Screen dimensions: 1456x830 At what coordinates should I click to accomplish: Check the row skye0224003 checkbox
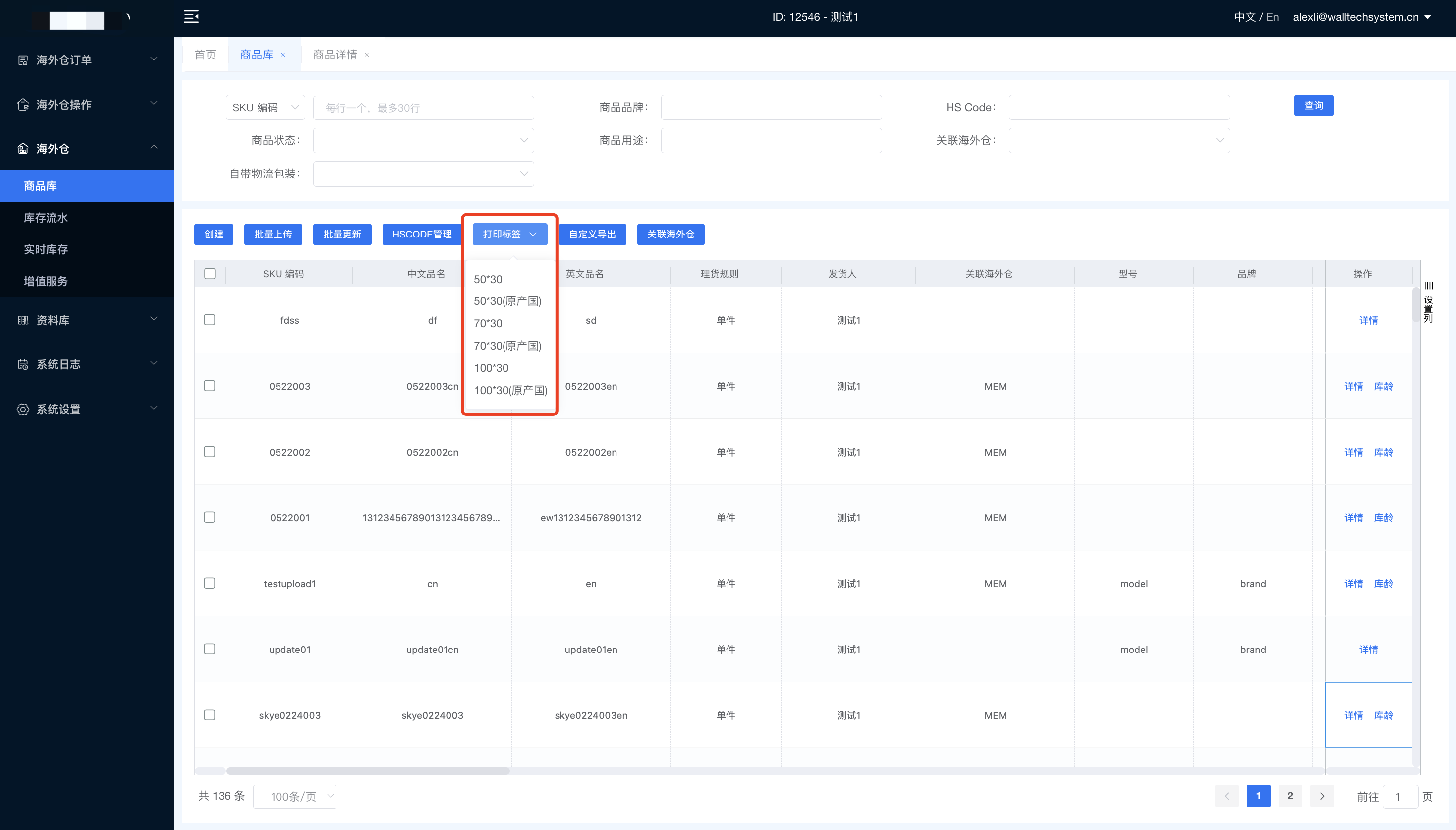(x=210, y=715)
